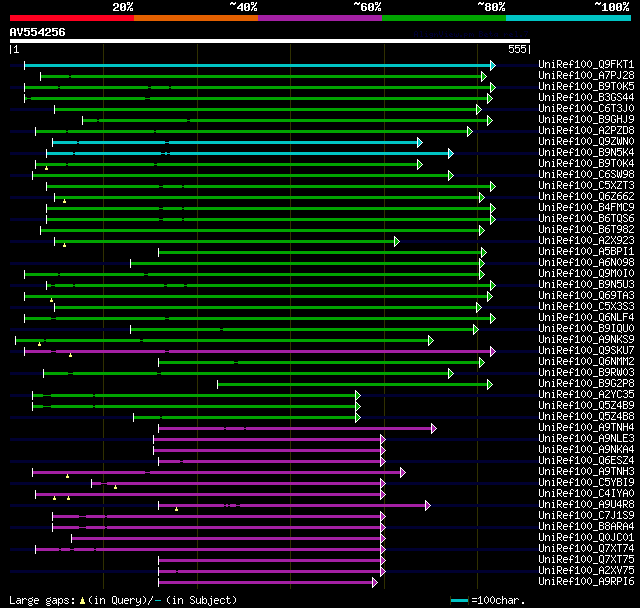Click arrowhead ending the Q9SKU7 purple bar
Viewport: 640px width, 608px height.
click(493, 351)
